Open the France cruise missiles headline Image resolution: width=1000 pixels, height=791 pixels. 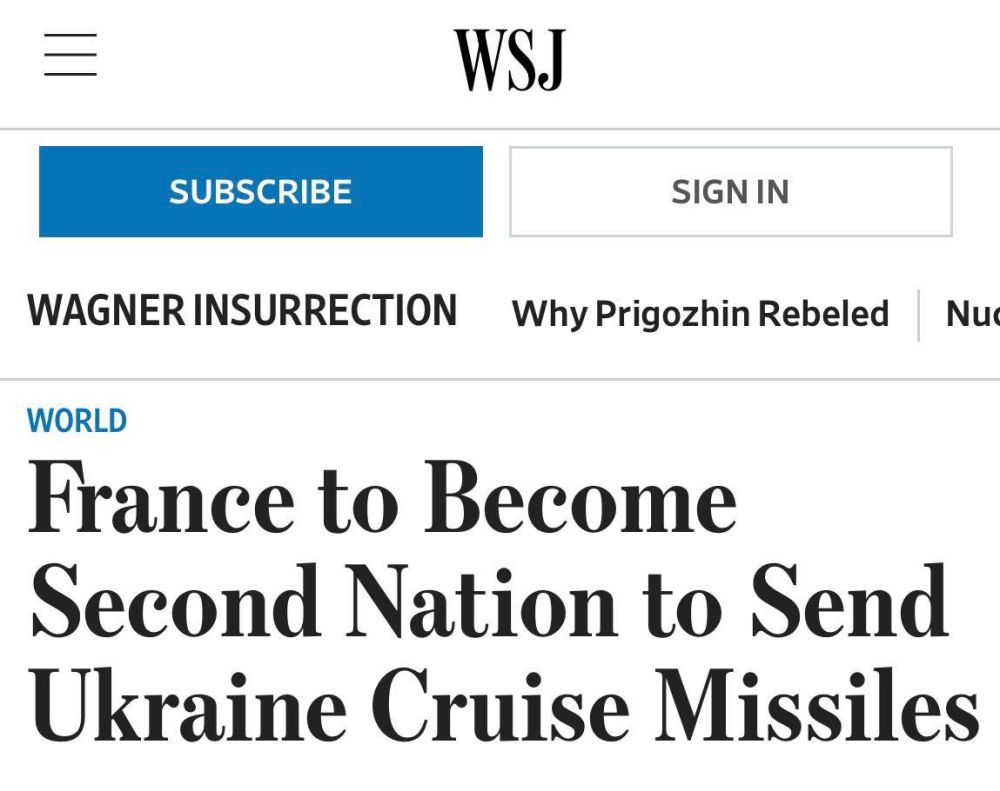point(503,601)
